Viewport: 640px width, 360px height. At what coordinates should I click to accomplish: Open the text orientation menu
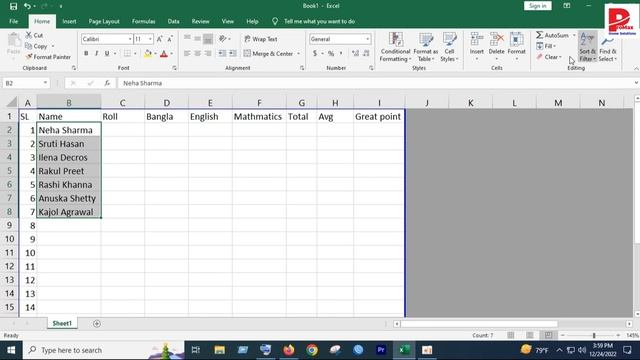(x=224, y=39)
